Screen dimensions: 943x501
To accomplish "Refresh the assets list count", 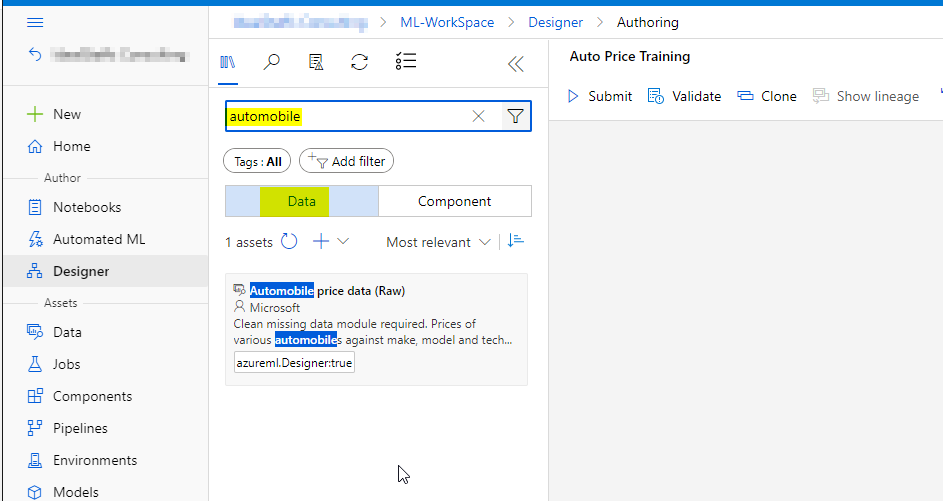I will coord(289,241).
